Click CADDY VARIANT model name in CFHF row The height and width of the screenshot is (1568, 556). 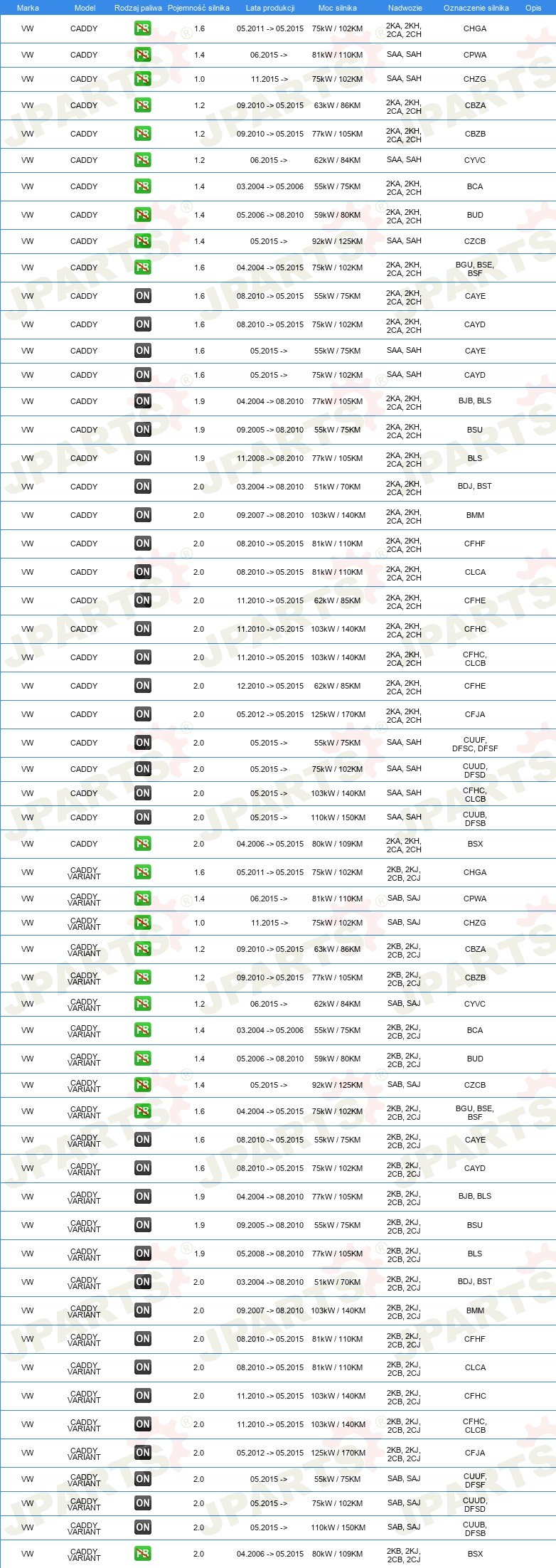[85, 1340]
